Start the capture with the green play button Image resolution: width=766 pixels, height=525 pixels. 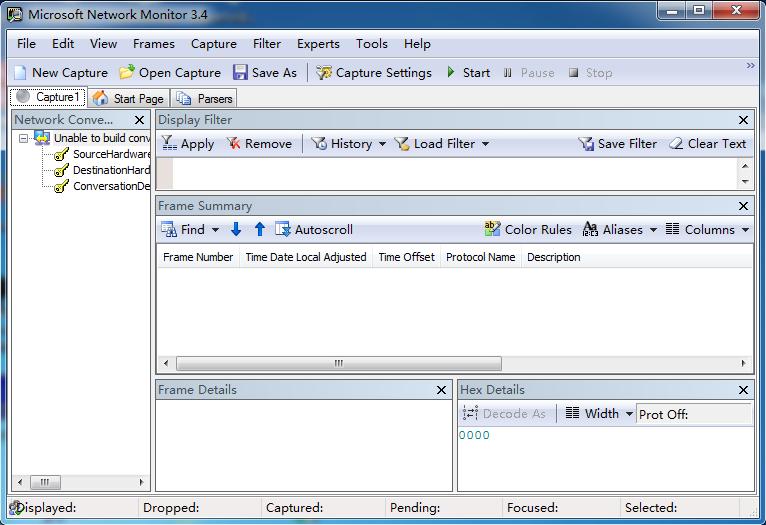point(452,72)
